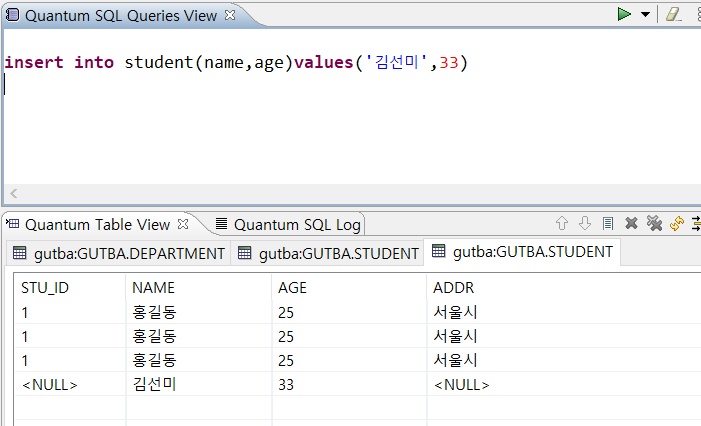Click the SQL Queries View tab database icon

point(13,15)
